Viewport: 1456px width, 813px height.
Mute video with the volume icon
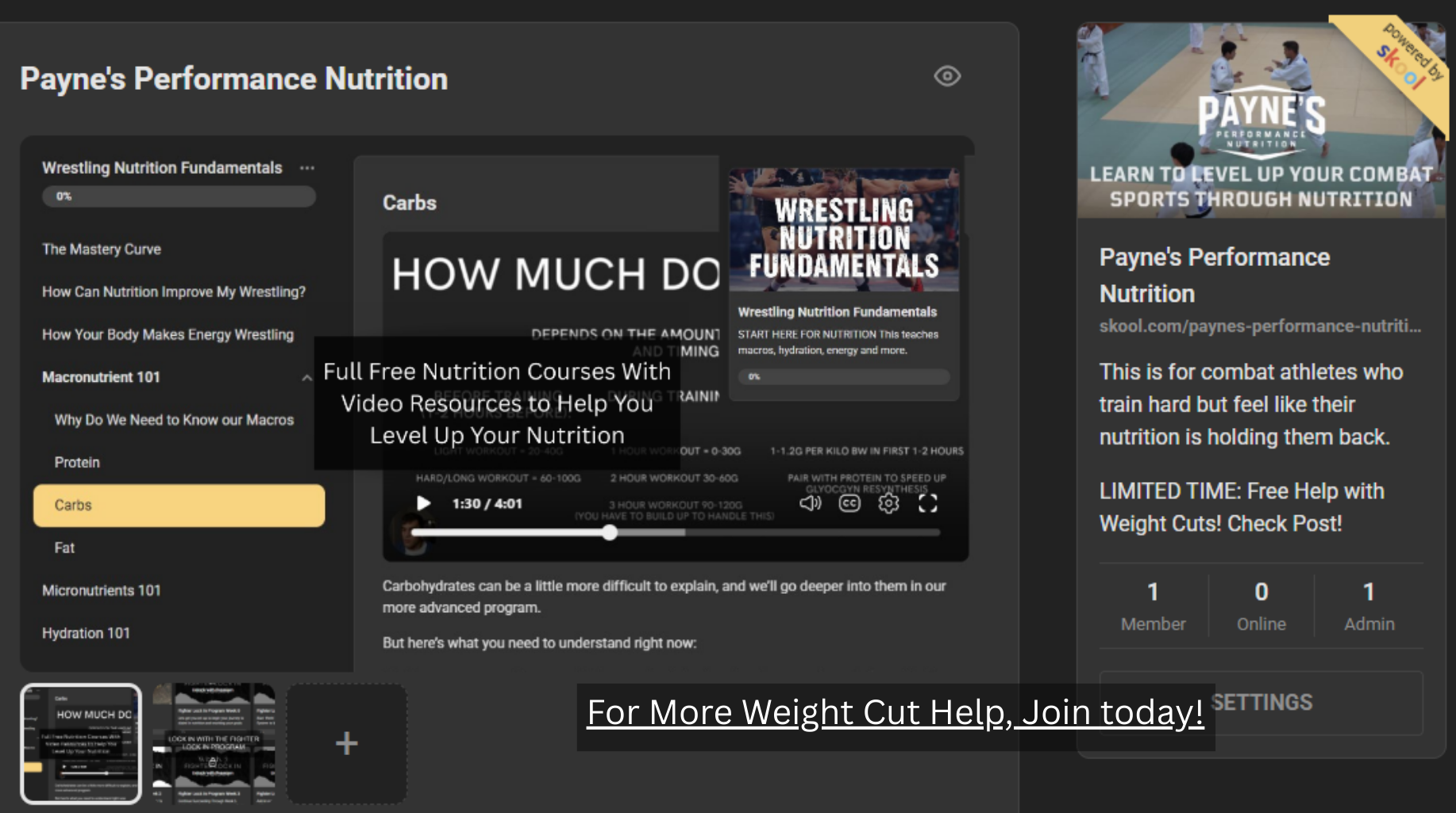point(811,503)
